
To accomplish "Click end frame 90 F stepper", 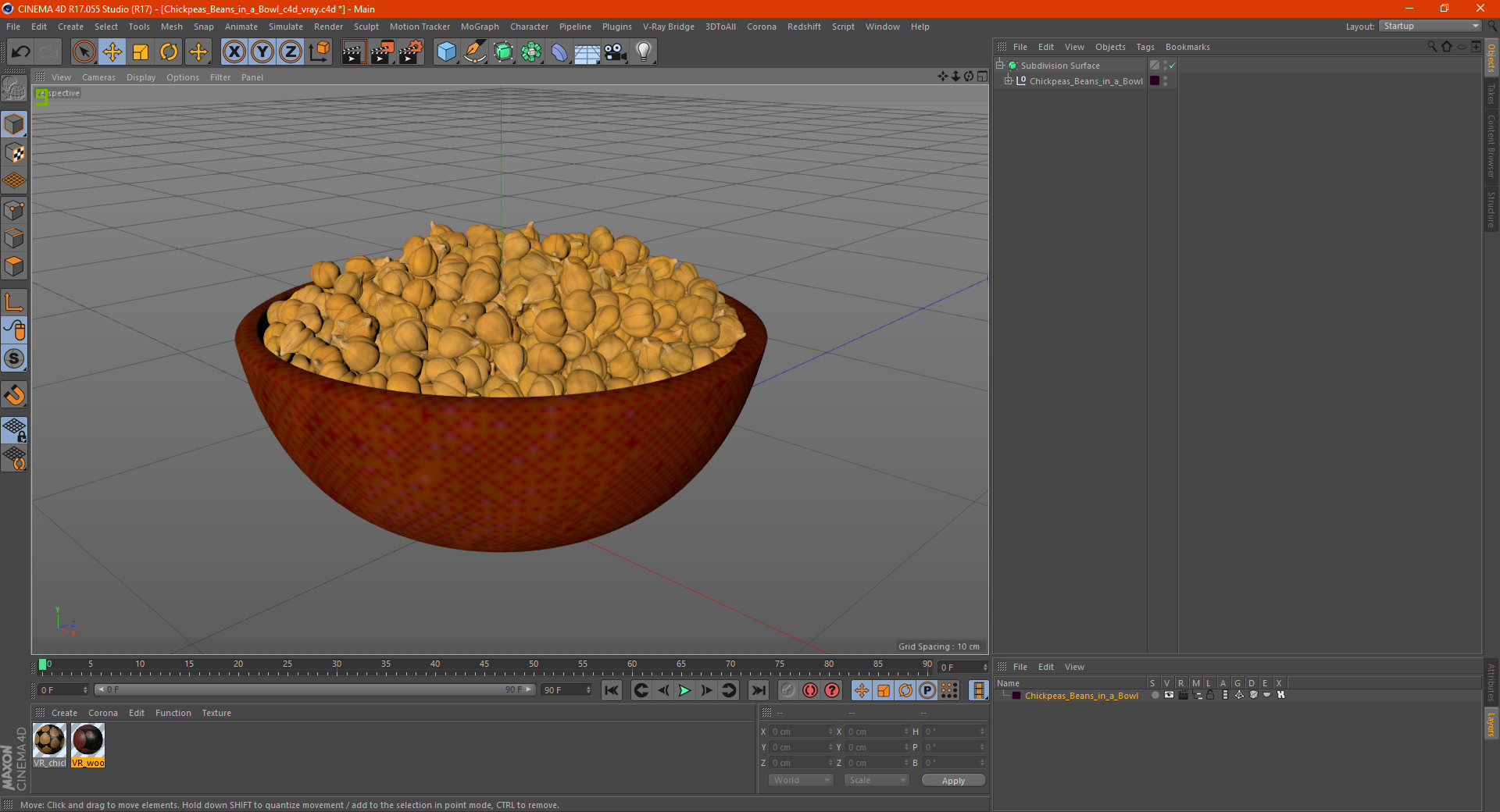I will [x=588, y=690].
